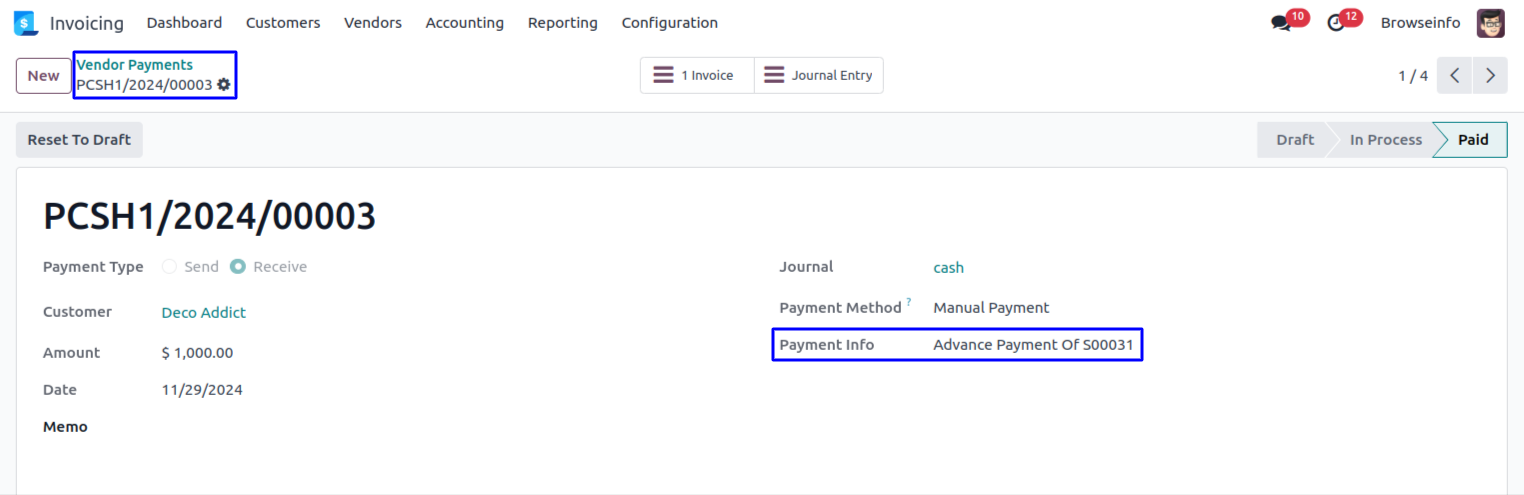Select the Send payment type radio
This screenshot has height=495, width=1524.
point(169,267)
